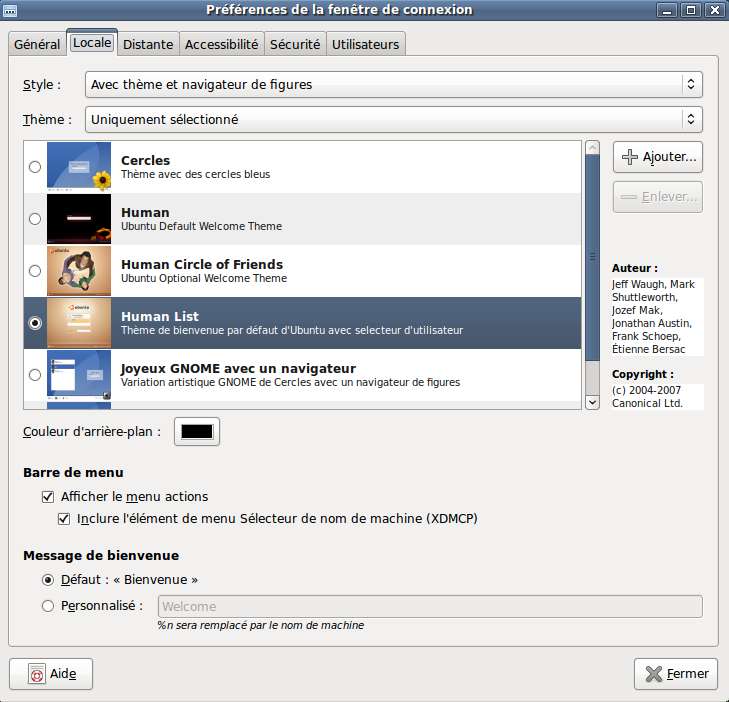Click the Human List theme thumbnail
Image resolution: width=729 pixels, height=702 pixels.
point(79,323)
